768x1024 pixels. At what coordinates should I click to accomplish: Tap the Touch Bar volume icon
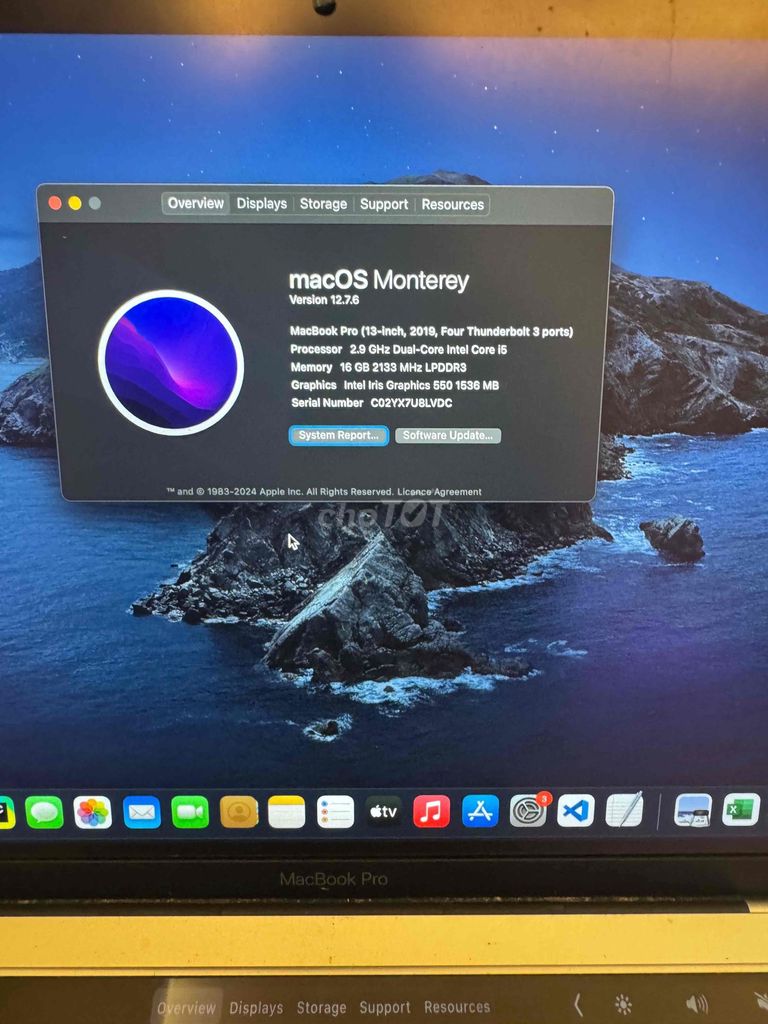point(696,1004)
